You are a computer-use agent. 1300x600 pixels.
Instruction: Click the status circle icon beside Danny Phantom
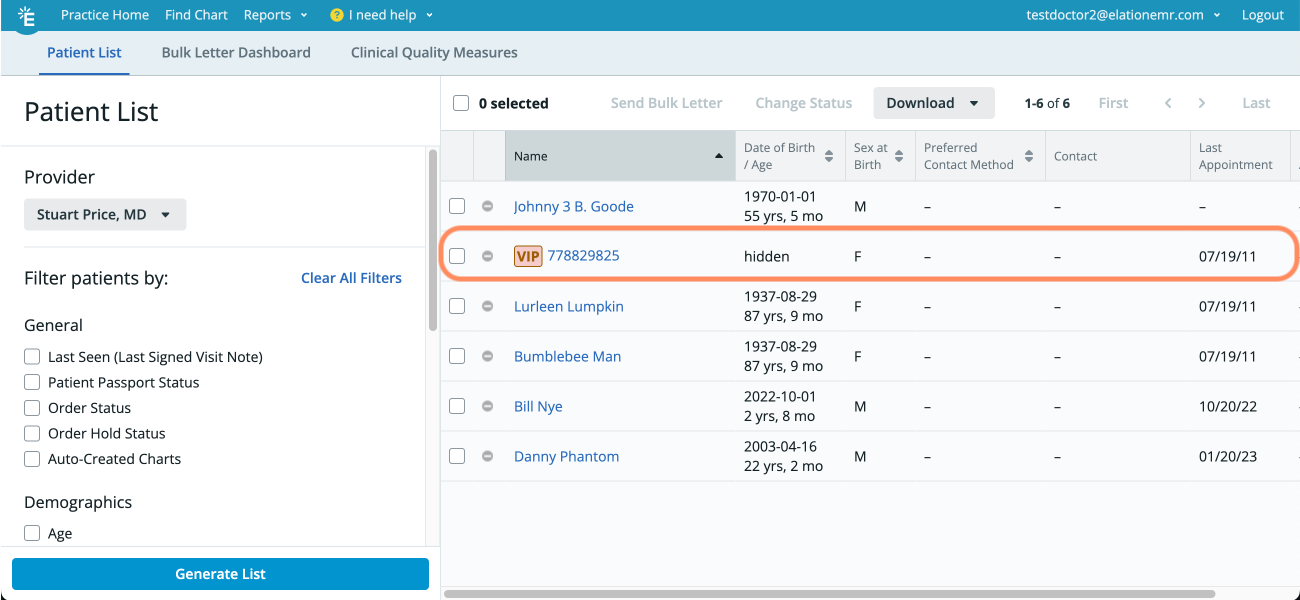pyautogui.click(x=488, y=456)
